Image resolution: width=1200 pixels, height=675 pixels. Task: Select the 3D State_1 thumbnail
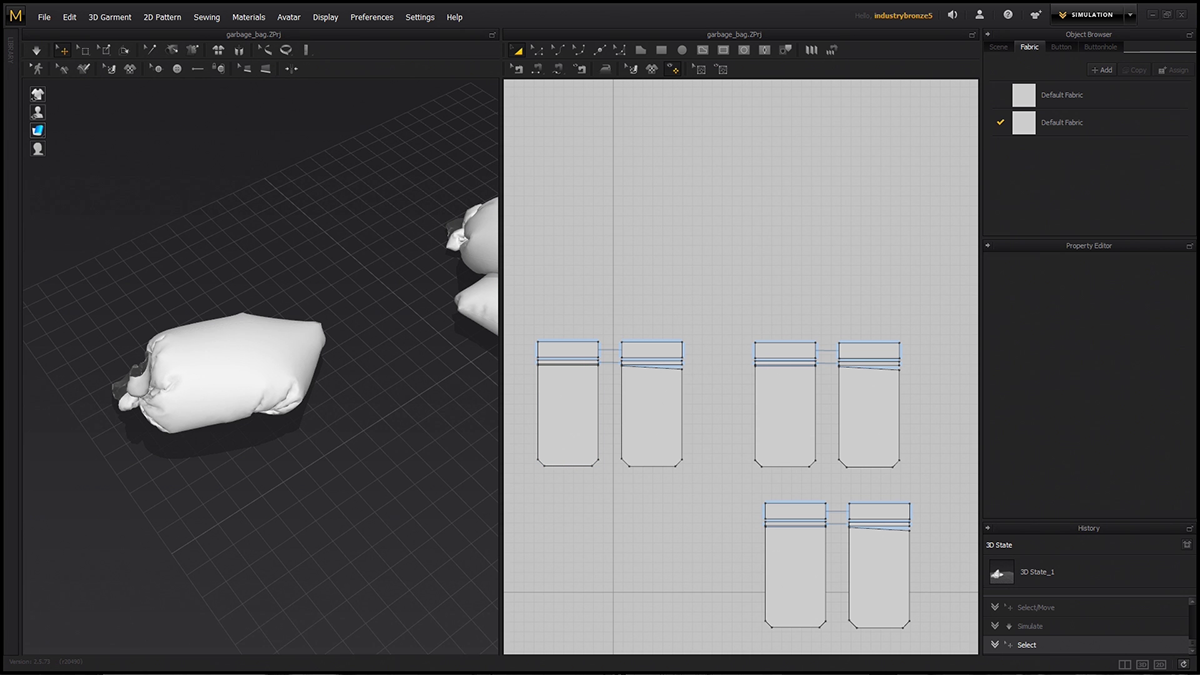[x=1001, y=572]
